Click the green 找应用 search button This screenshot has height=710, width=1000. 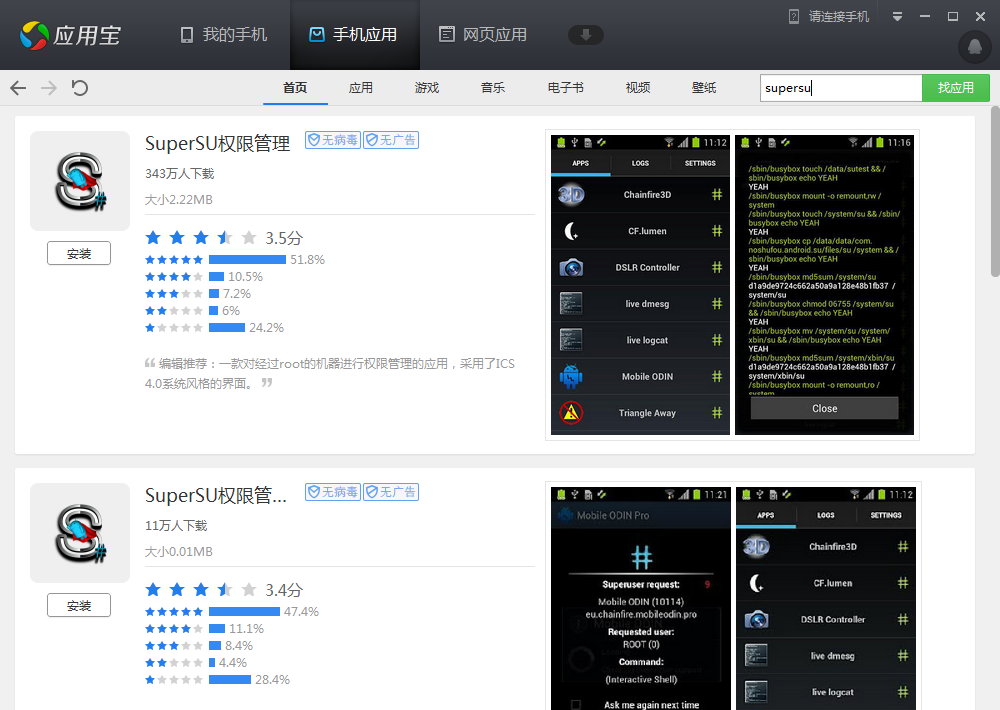coord(955,88)
